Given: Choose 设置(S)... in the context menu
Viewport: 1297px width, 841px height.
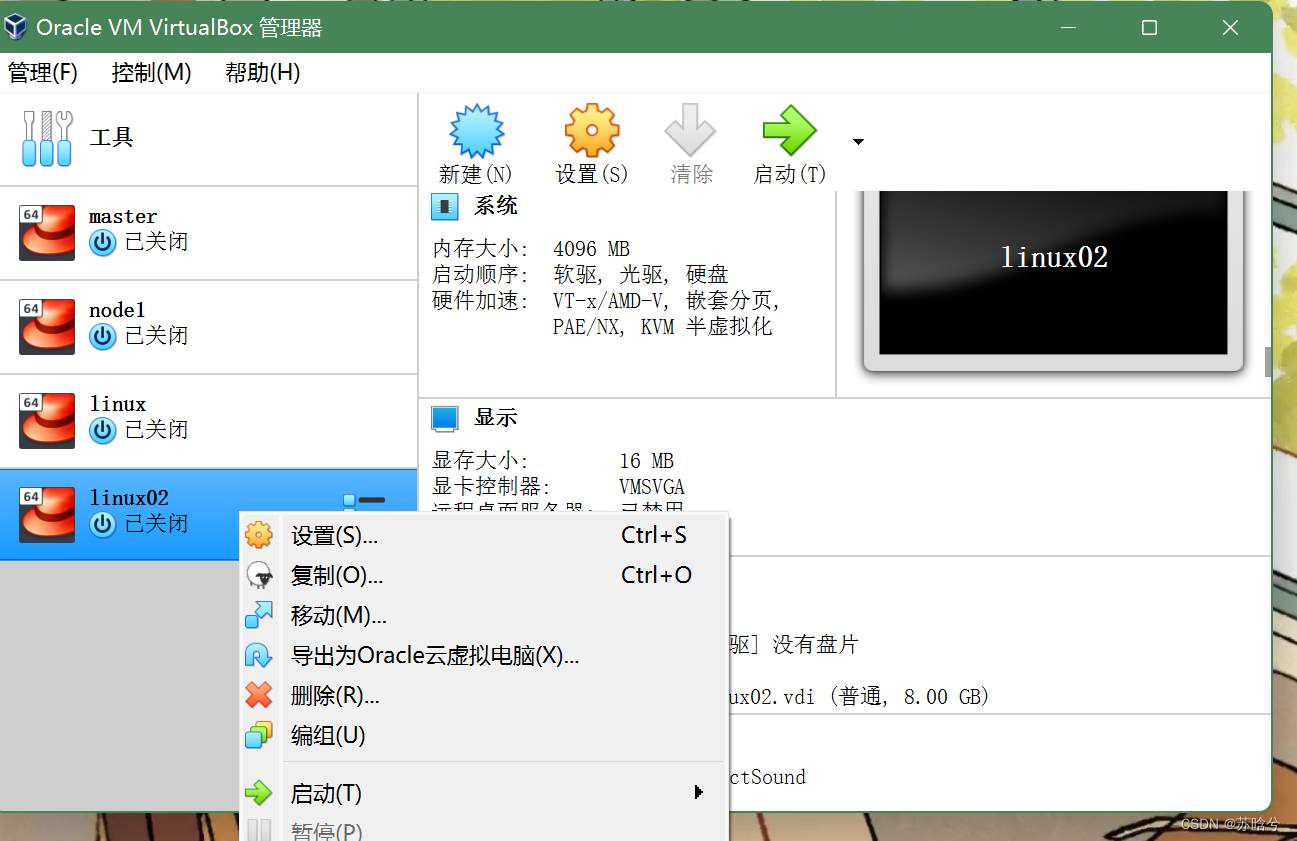Looking at the screenshot, I should pyautogui.click(x=485, y=536).
